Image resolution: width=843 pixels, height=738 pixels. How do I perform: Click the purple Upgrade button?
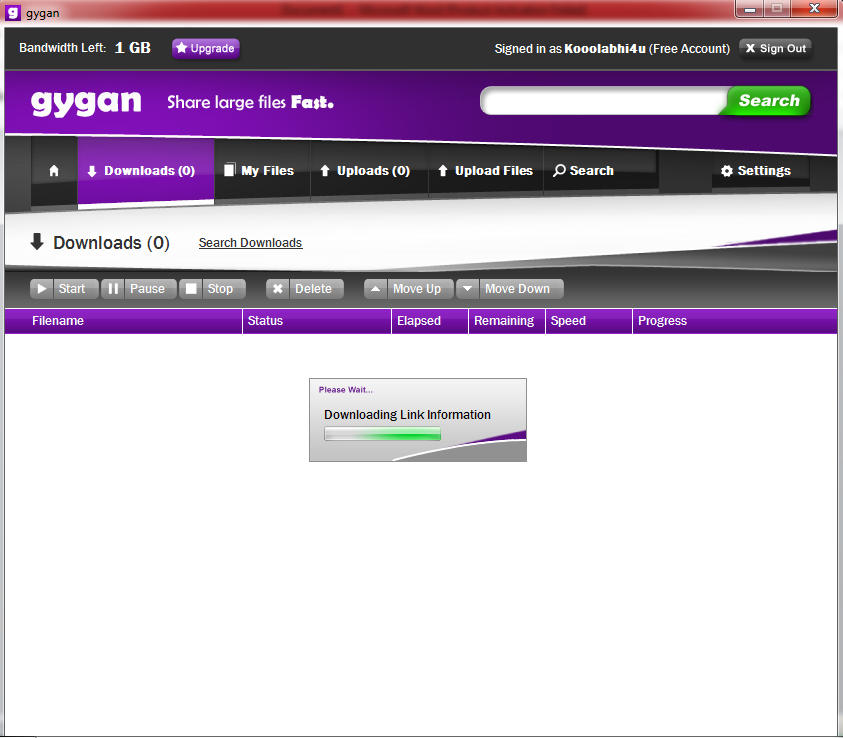pyautogui.click(x=206, y=48)
